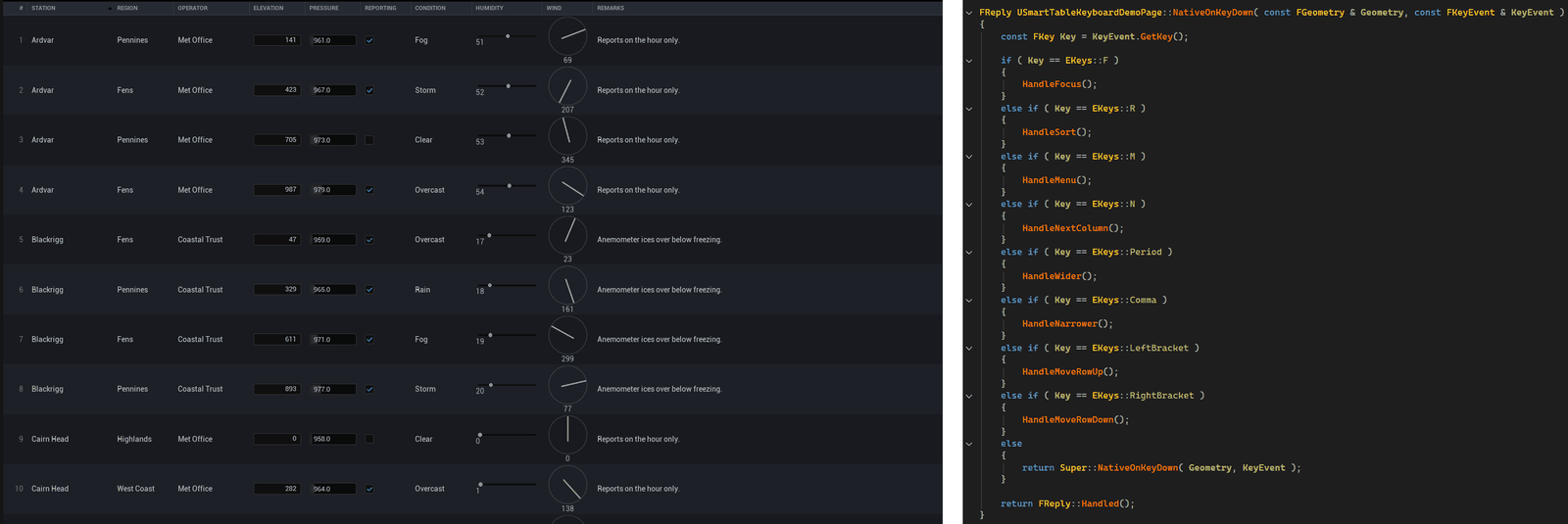Toggle Reporting checkbox in row 4 Ardvar
The height and width of the screenshot is (524, 1568).
pyautogui.click(x=369, y=190)
